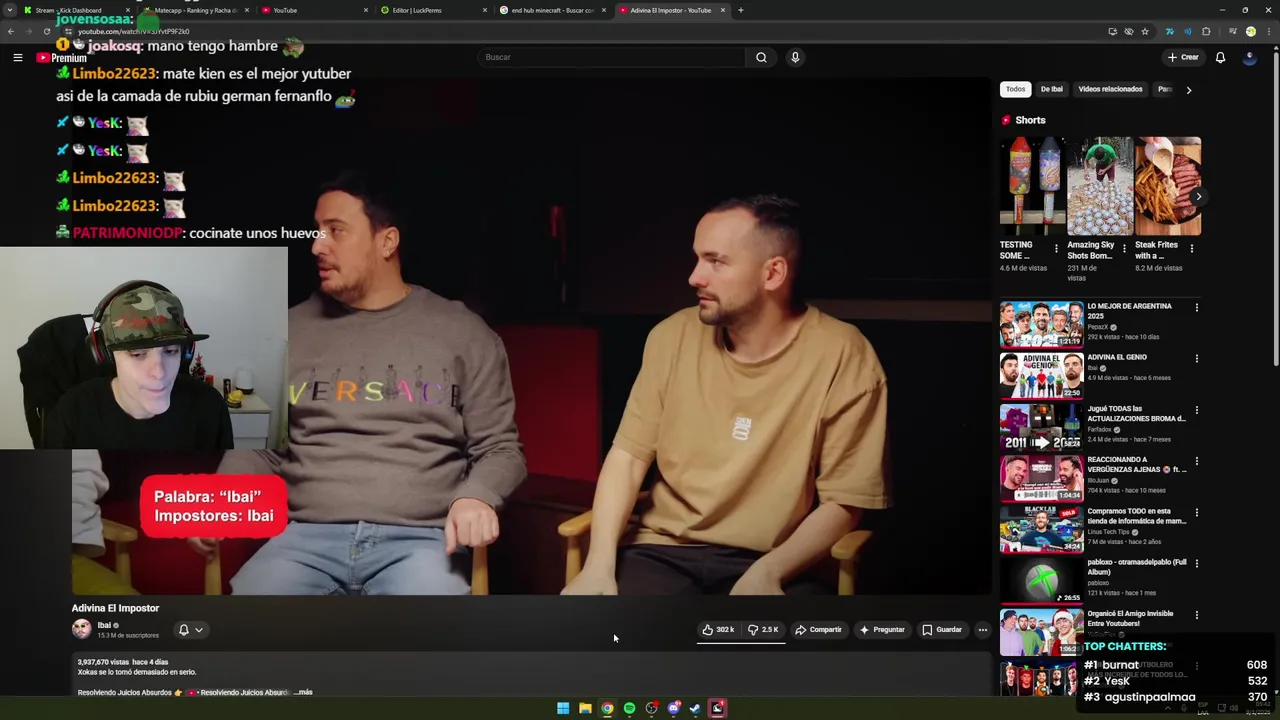Select the De Ibai filter chip

(x=1052, y=89)
